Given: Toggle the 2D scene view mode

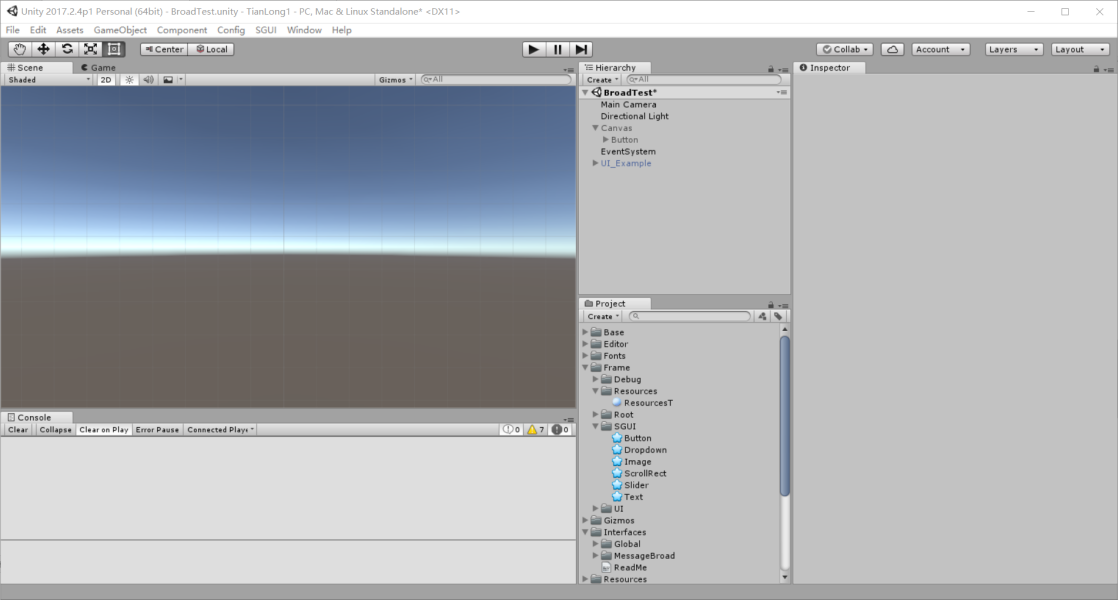Looking at the screenshot, I should [106, 80].
